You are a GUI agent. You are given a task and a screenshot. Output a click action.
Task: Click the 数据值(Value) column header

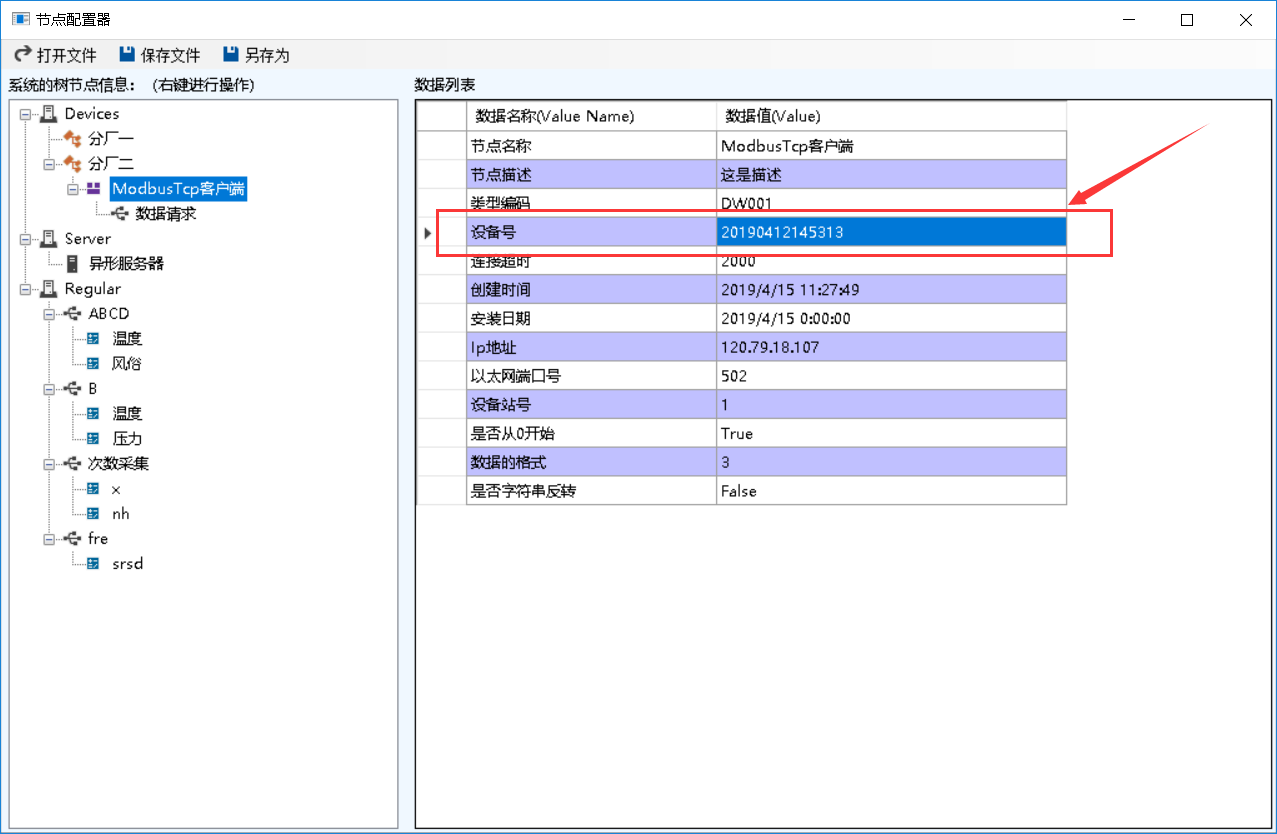[891, 116]
